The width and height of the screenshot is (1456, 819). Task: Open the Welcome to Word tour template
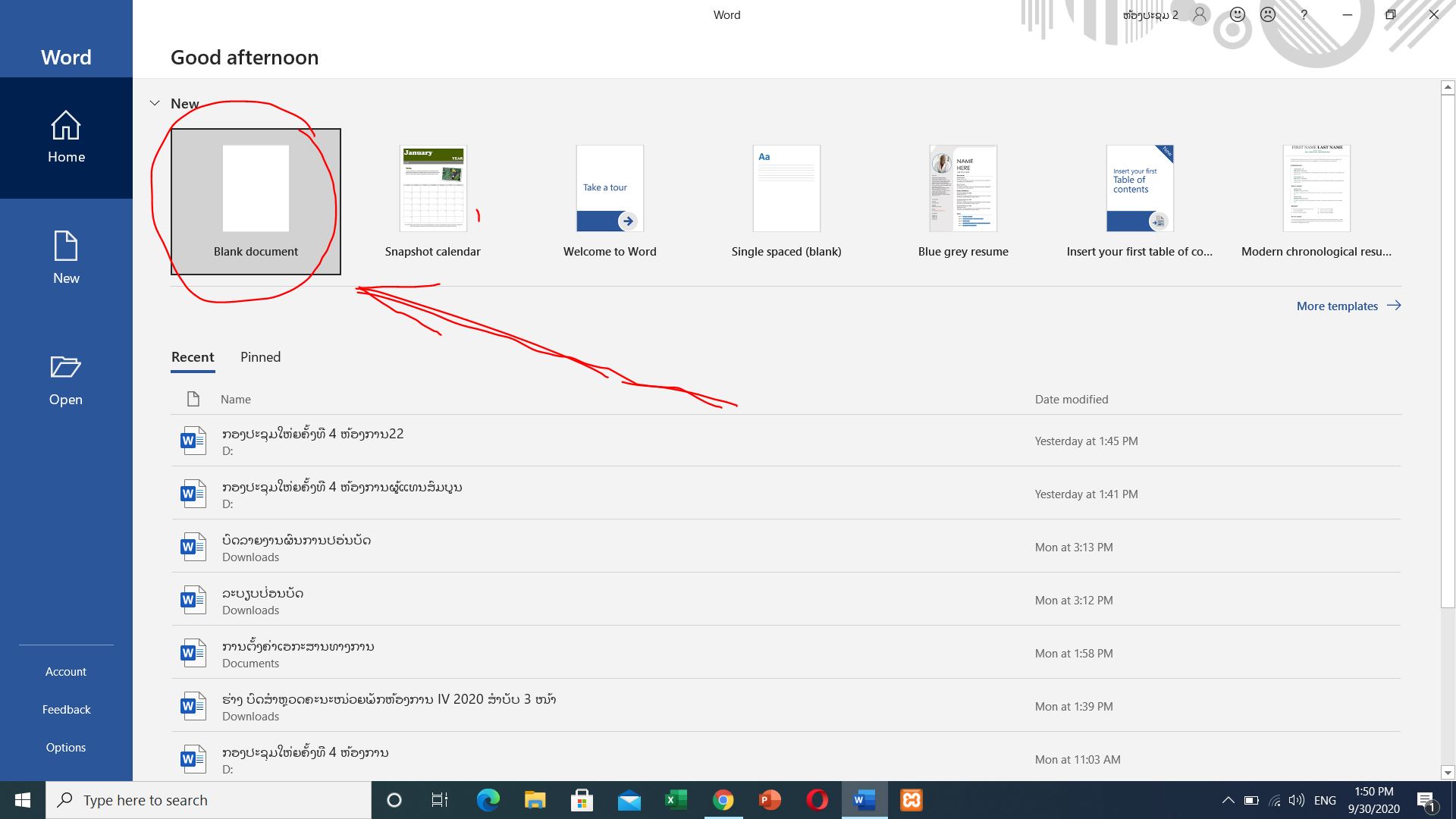click(x=610, y=202)
